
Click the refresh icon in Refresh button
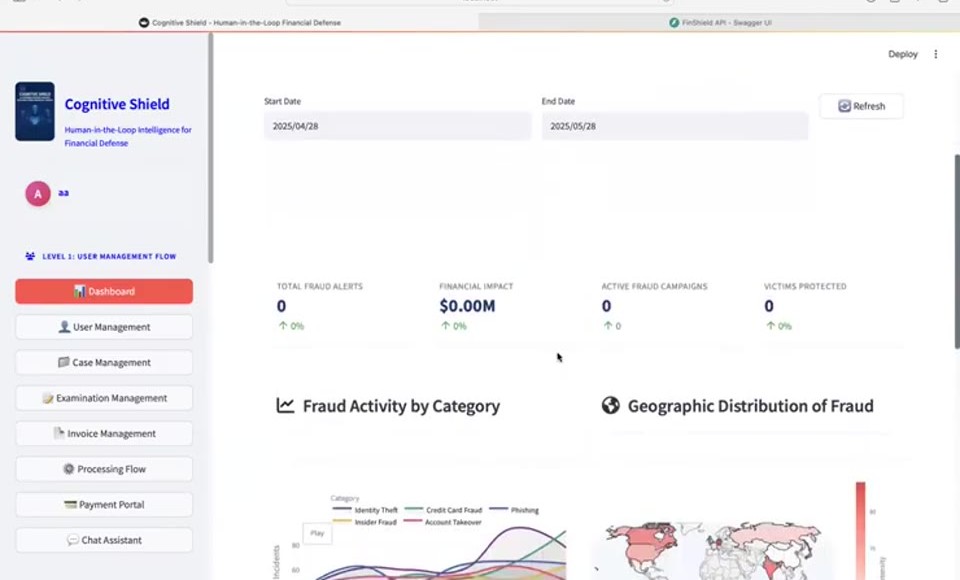(844, 106)
